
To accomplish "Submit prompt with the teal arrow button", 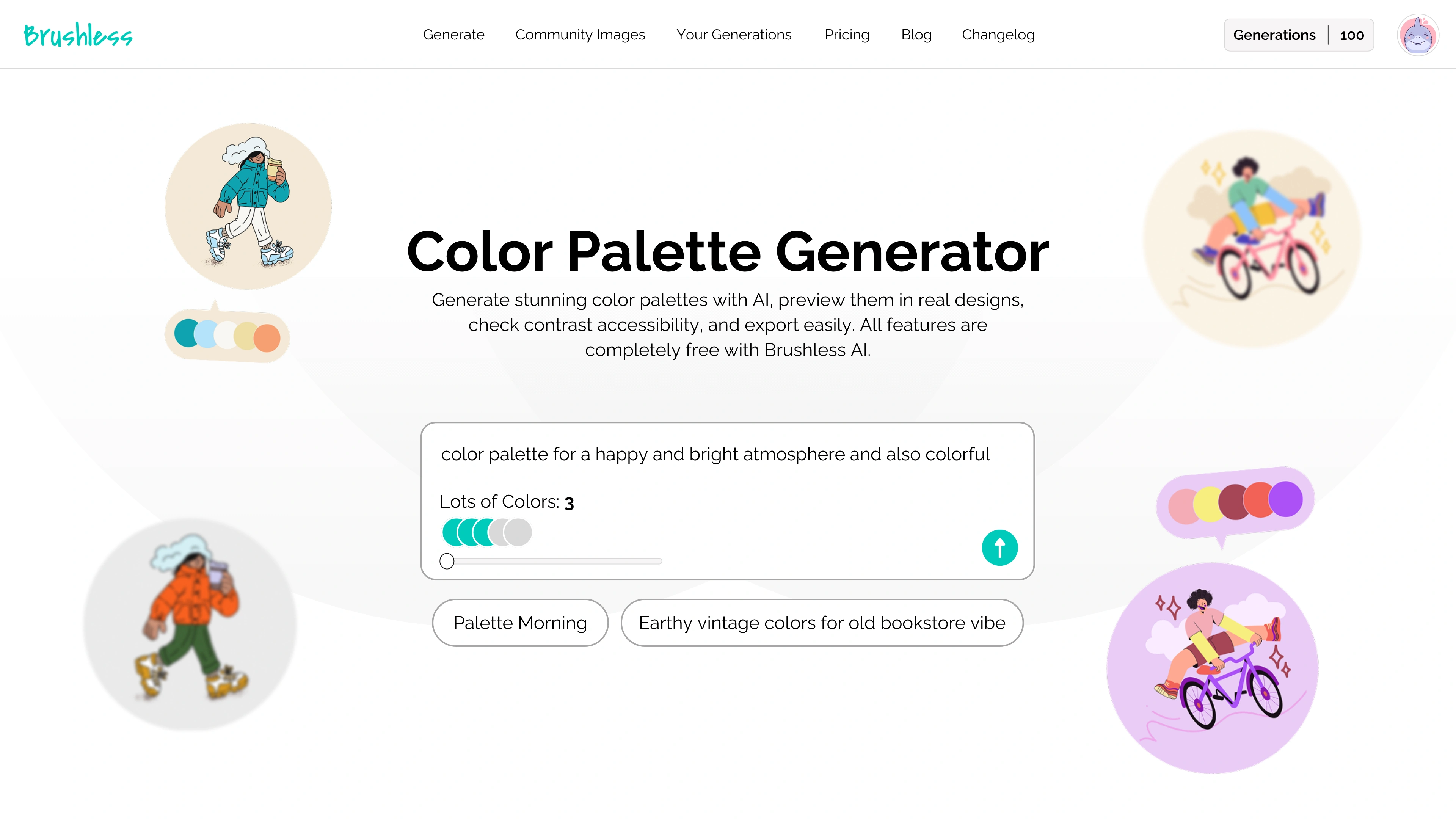I will pos(999,548).
